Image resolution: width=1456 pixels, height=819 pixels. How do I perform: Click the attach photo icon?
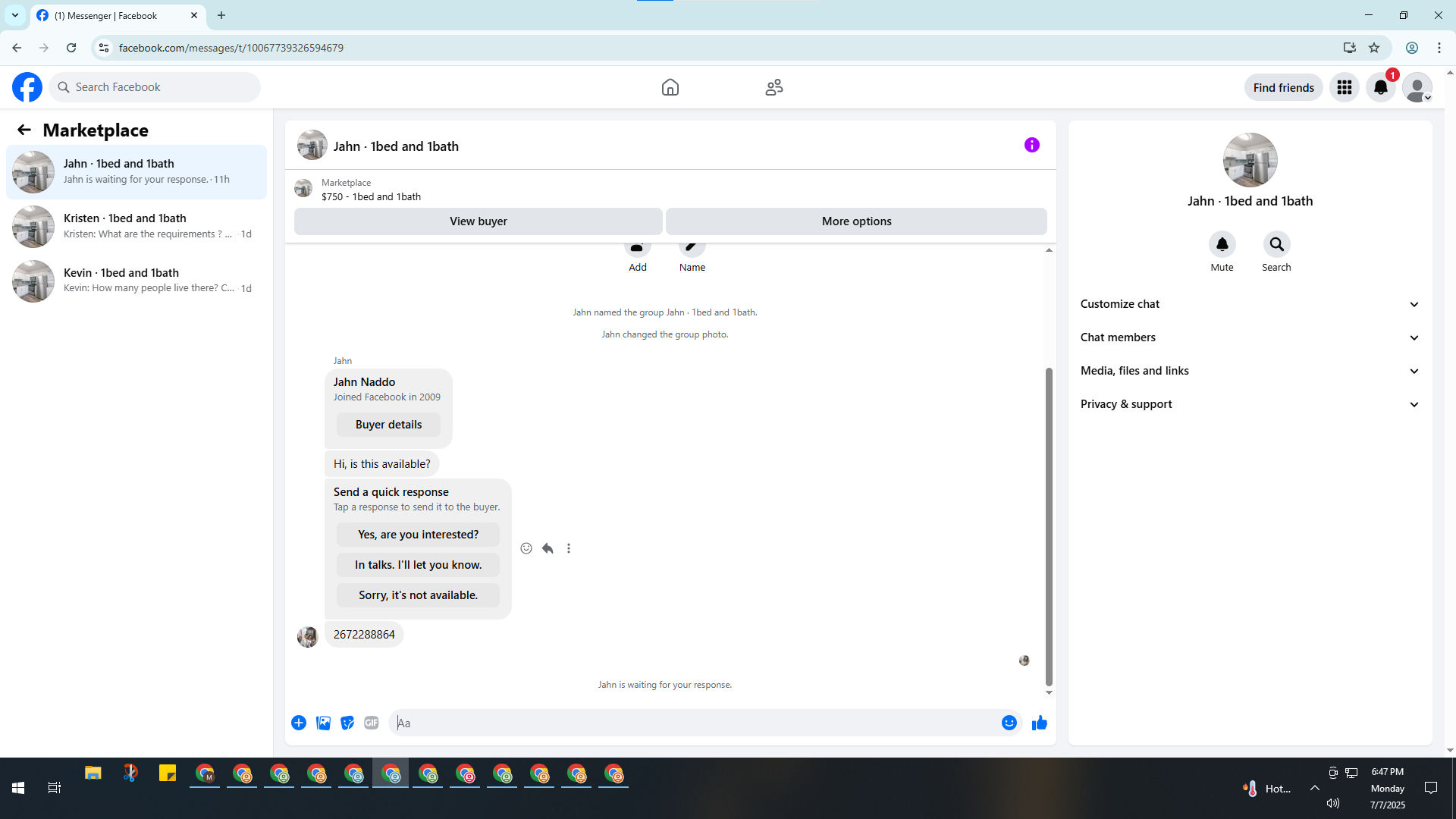tap(323, 723)
